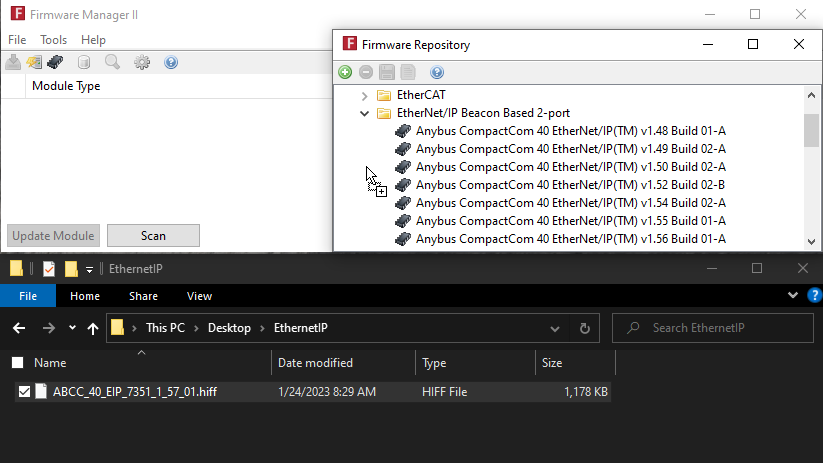Click Desktop in the address breadcrumb
Viewport: 823px width, 463px height.
tap(229, 328)
